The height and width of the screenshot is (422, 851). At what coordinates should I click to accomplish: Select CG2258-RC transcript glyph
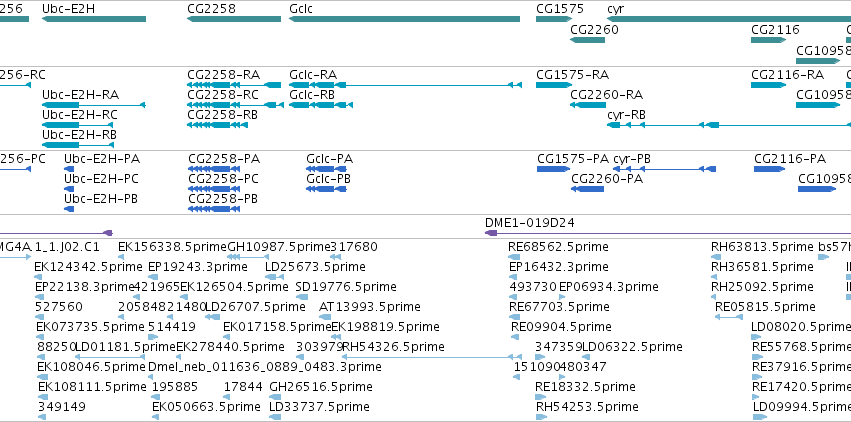tap(235, 105)
